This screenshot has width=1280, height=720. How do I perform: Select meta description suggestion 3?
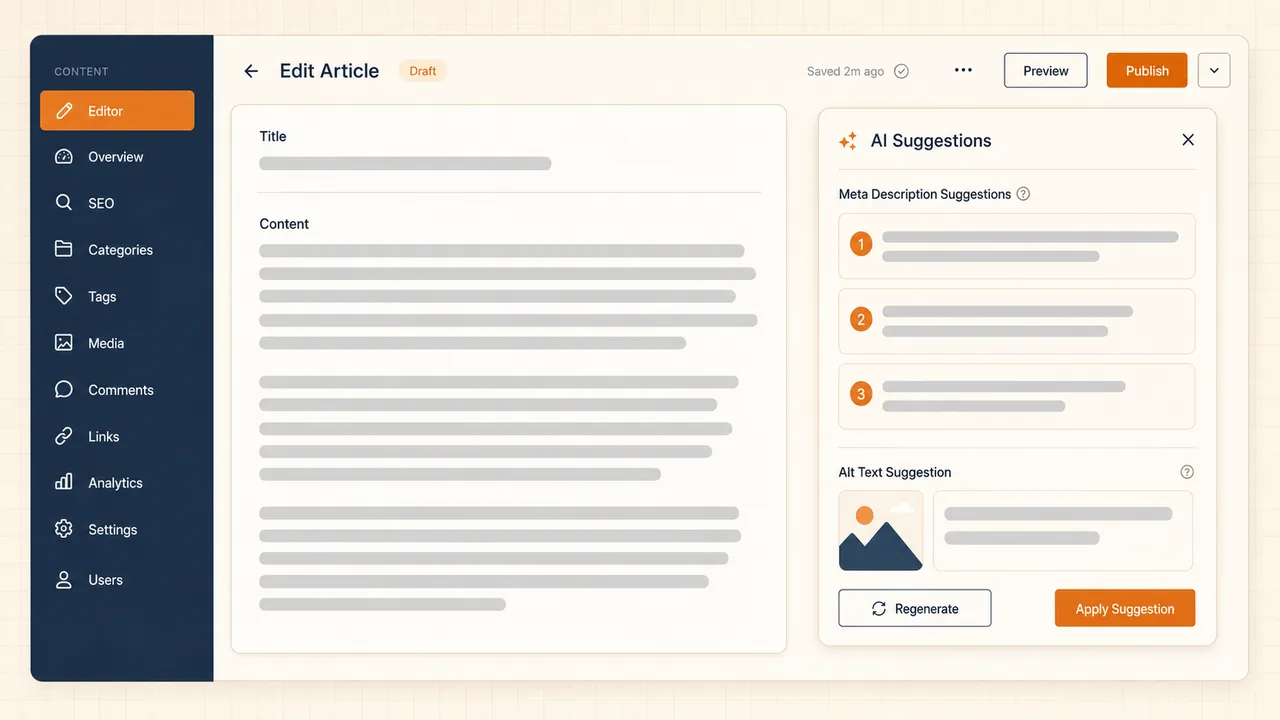click(1017, 396)
